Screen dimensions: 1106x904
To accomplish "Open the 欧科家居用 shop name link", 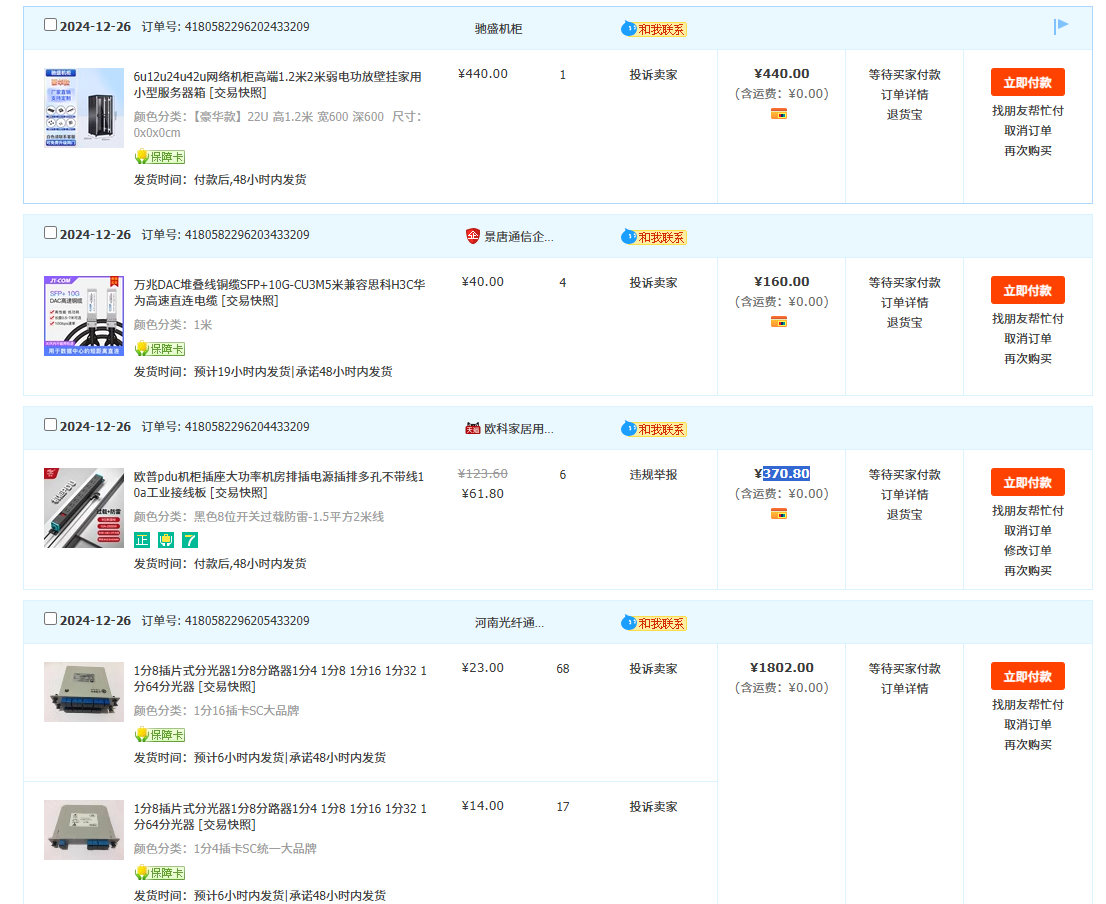I will pos(518,429).
